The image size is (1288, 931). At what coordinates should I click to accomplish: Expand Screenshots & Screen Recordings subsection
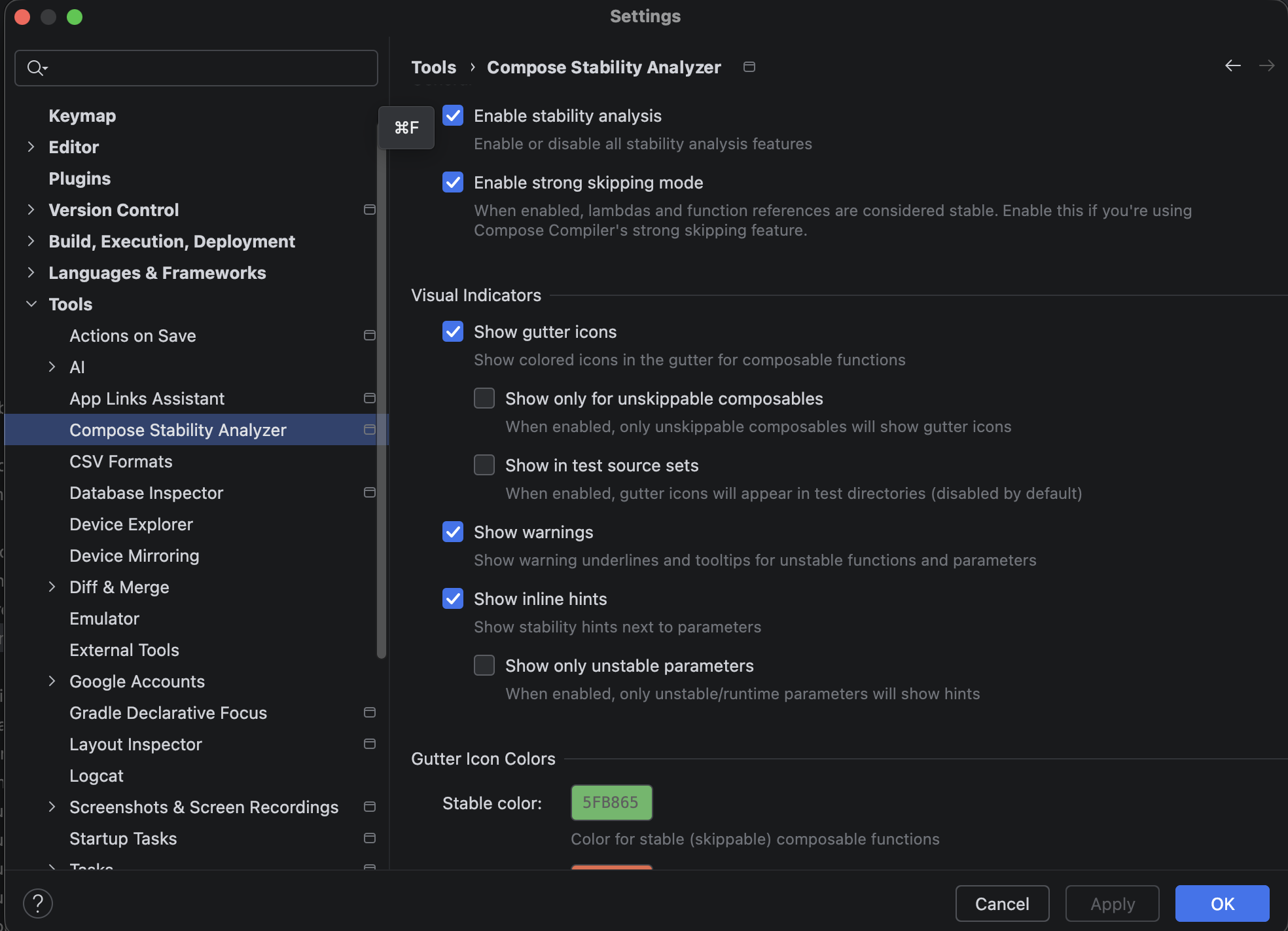point(52,807)
